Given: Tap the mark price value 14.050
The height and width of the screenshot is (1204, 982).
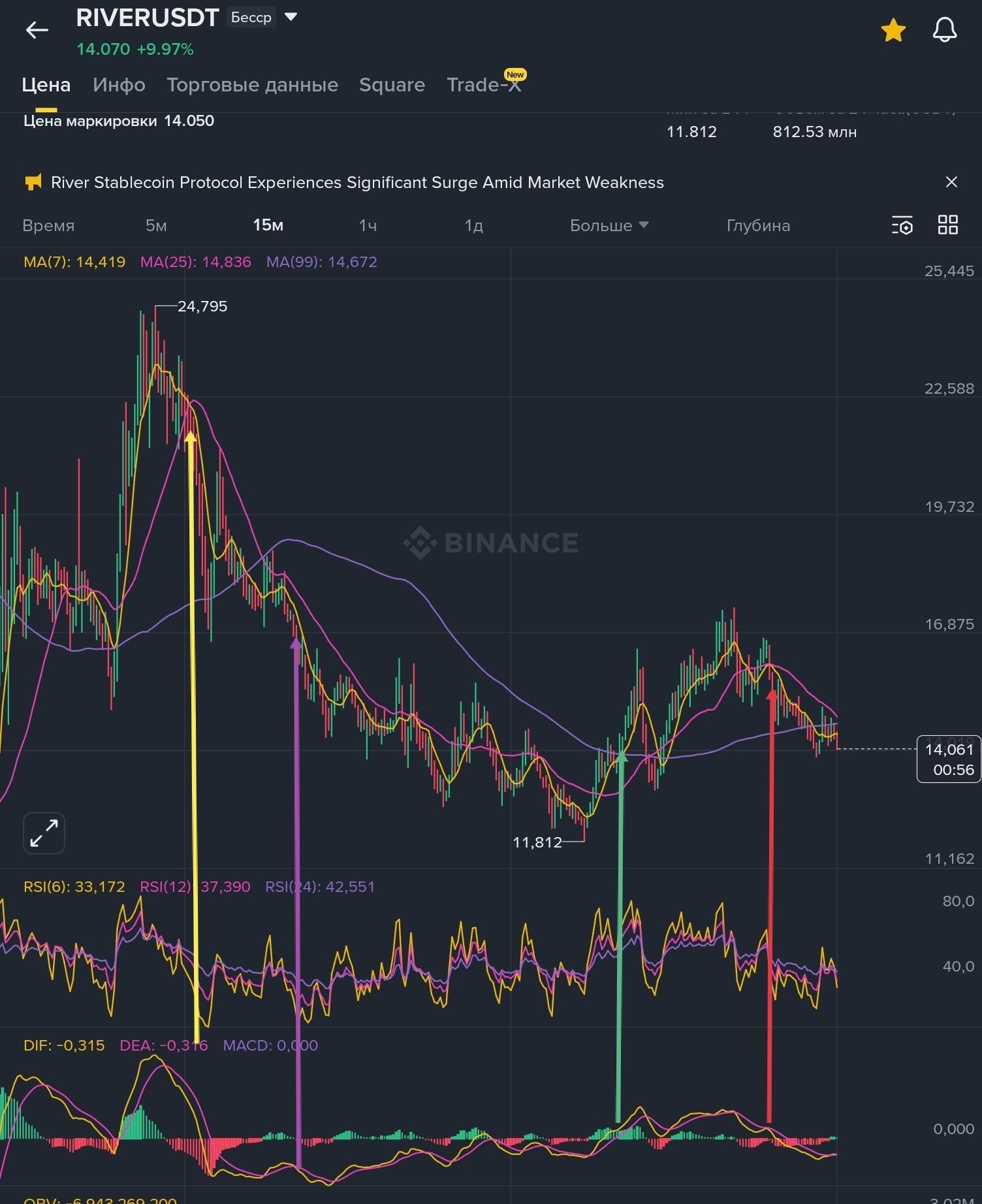Looking at the screenshot, I should tap(189, 121).
